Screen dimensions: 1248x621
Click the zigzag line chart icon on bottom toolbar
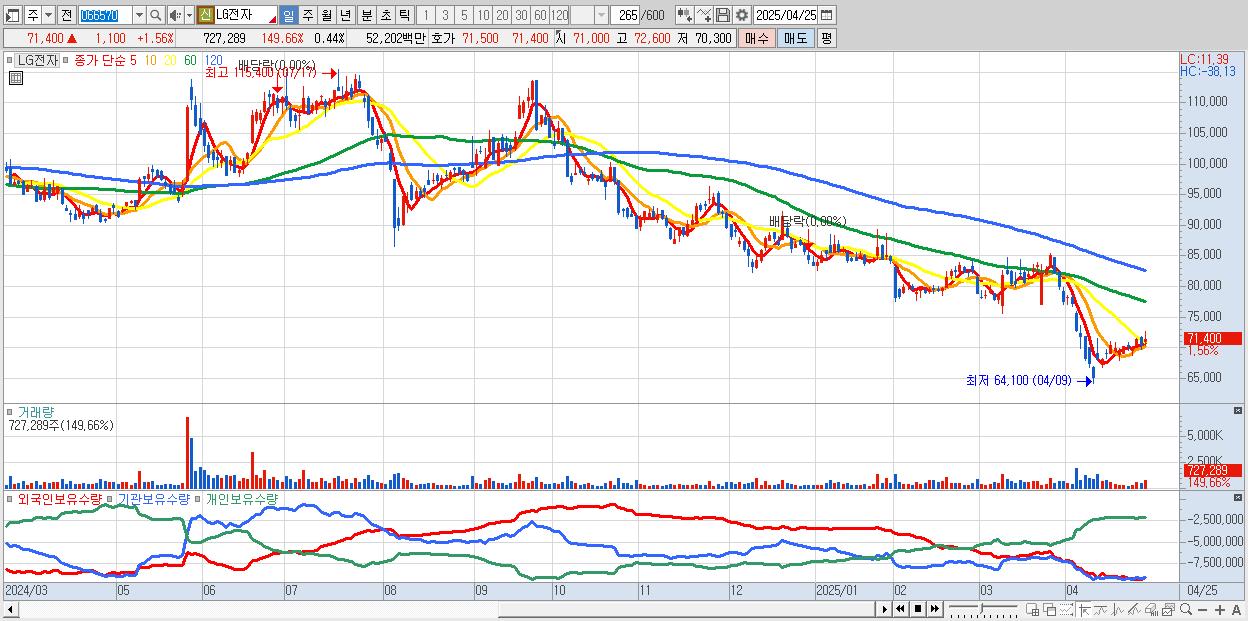point(1118,608)
